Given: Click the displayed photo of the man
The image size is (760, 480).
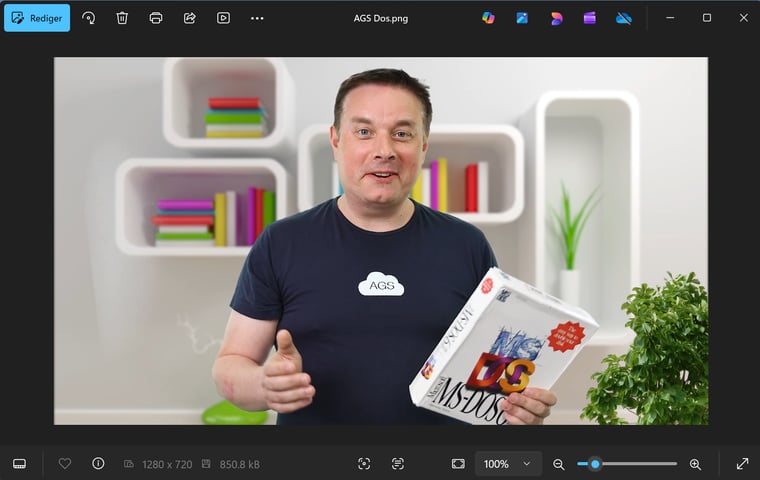Looking at the screenshot, I should click(380, 241).
